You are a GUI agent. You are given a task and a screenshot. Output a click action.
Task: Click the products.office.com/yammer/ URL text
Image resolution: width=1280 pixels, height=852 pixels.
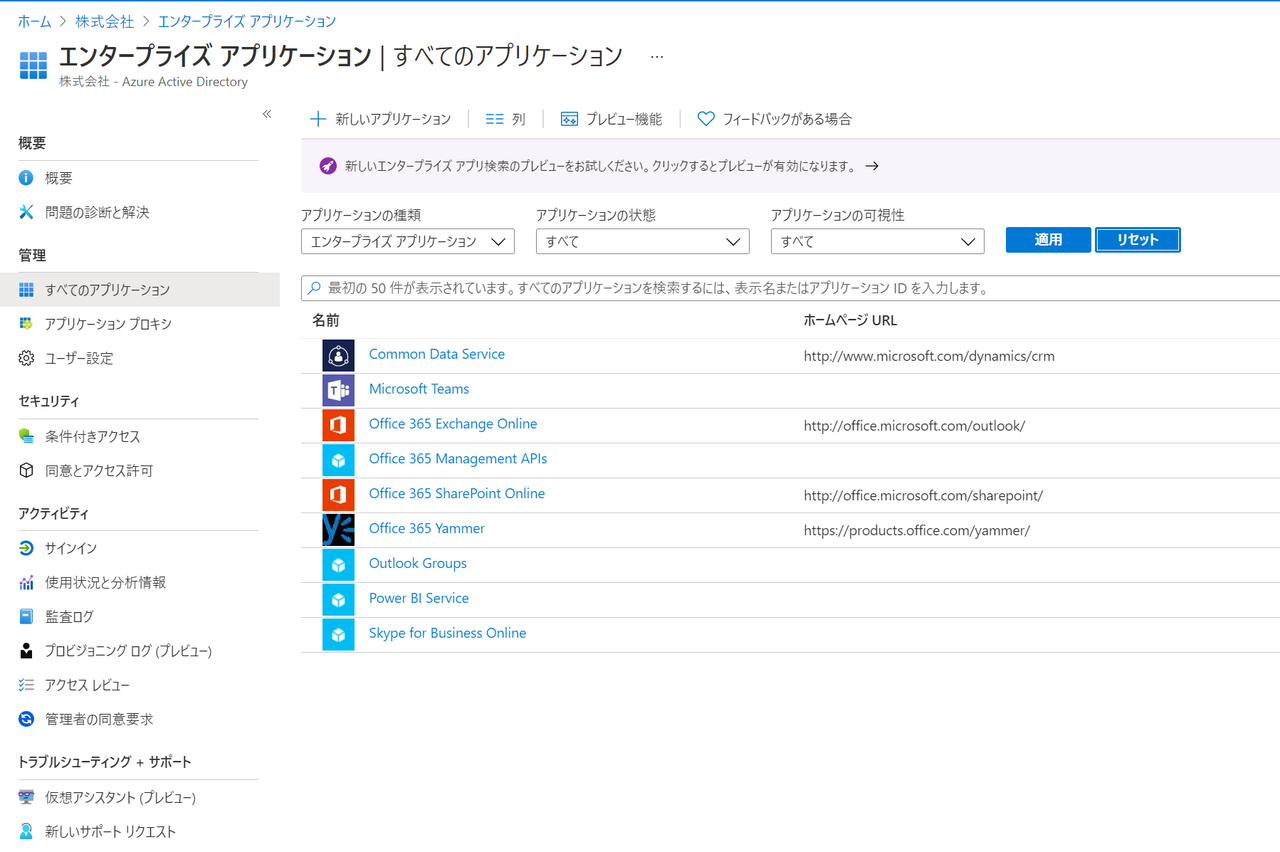[917, 531]
